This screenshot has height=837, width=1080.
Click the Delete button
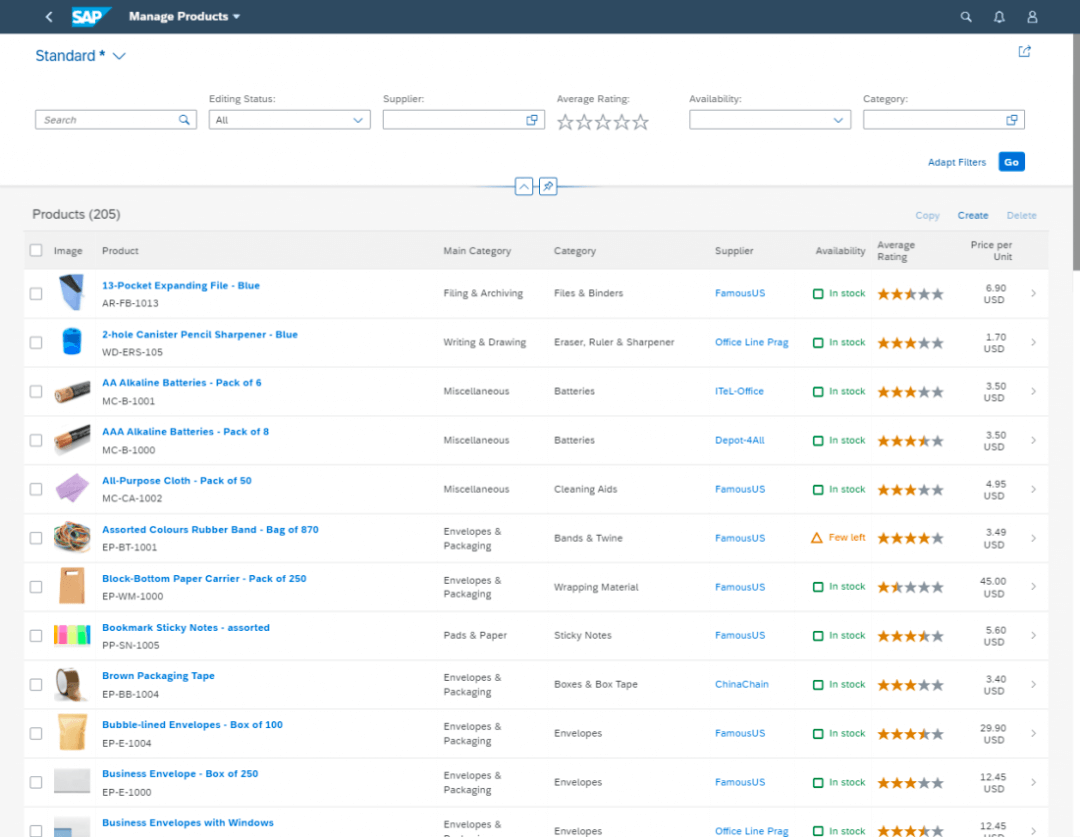(x=1021, y=216)
